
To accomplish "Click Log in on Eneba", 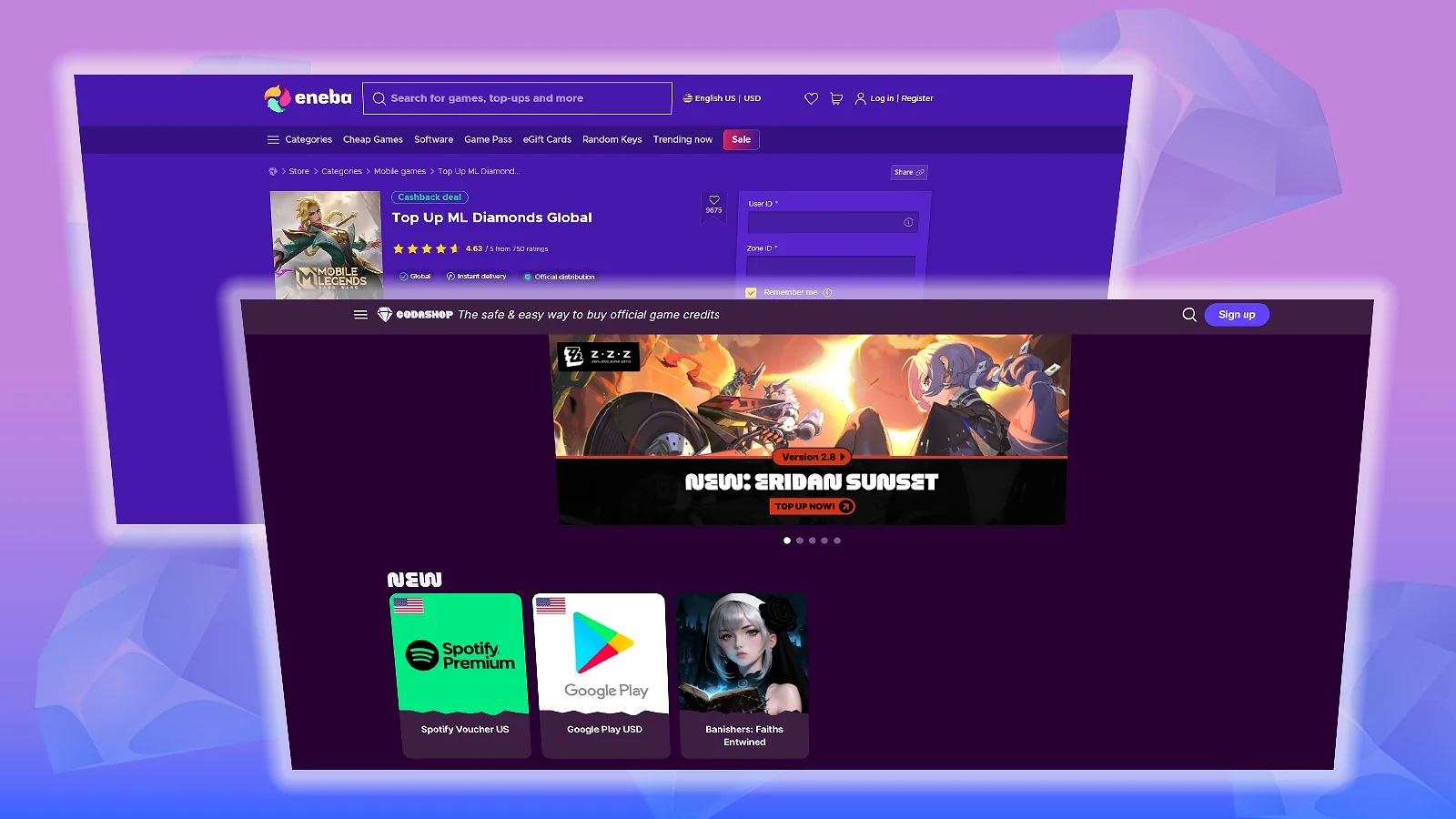I will (882, 98).
